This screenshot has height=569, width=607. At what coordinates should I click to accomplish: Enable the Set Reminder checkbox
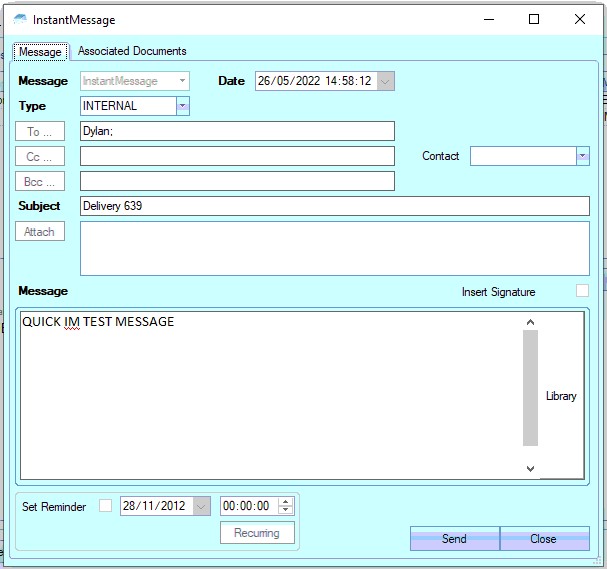click(106, 506)
